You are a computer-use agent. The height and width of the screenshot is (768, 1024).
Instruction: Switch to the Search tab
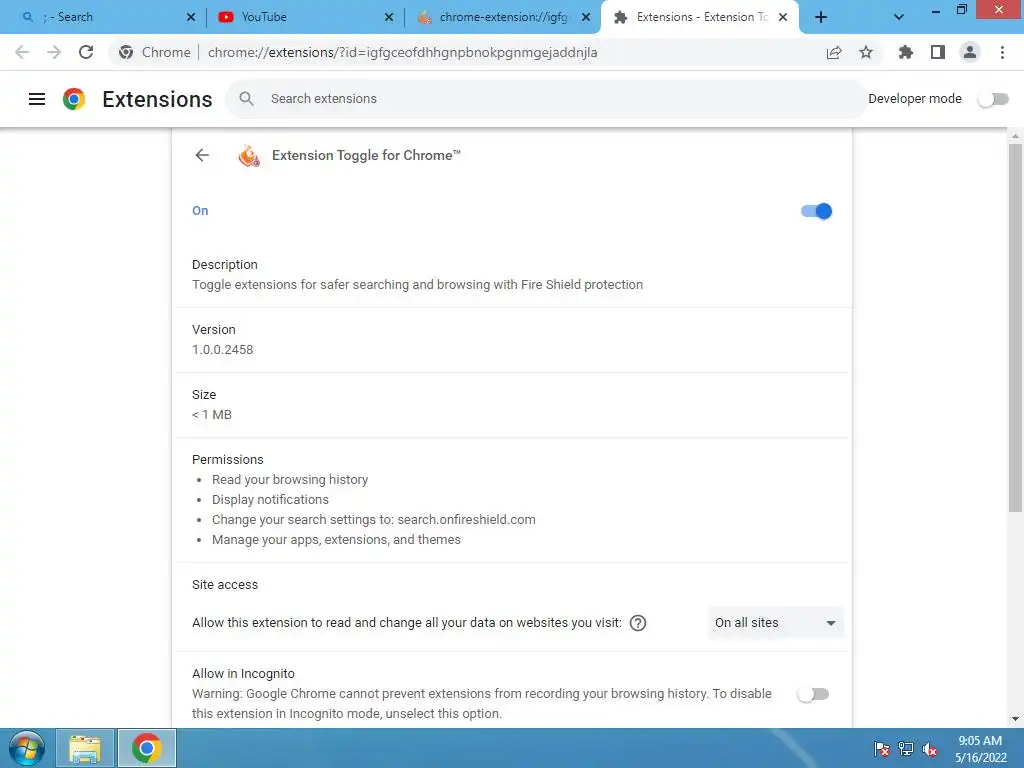104,17
